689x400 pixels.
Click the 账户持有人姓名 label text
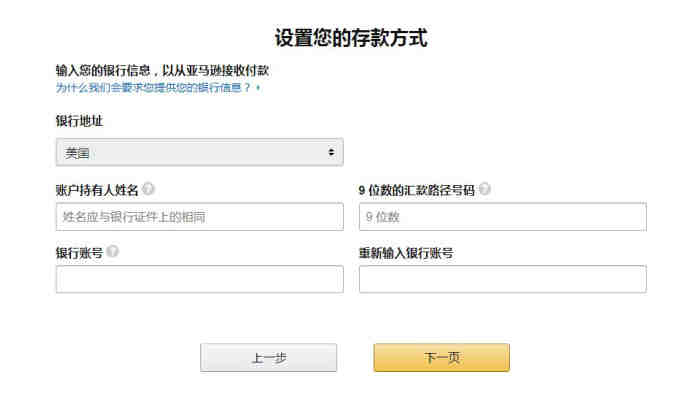[97, 190]
